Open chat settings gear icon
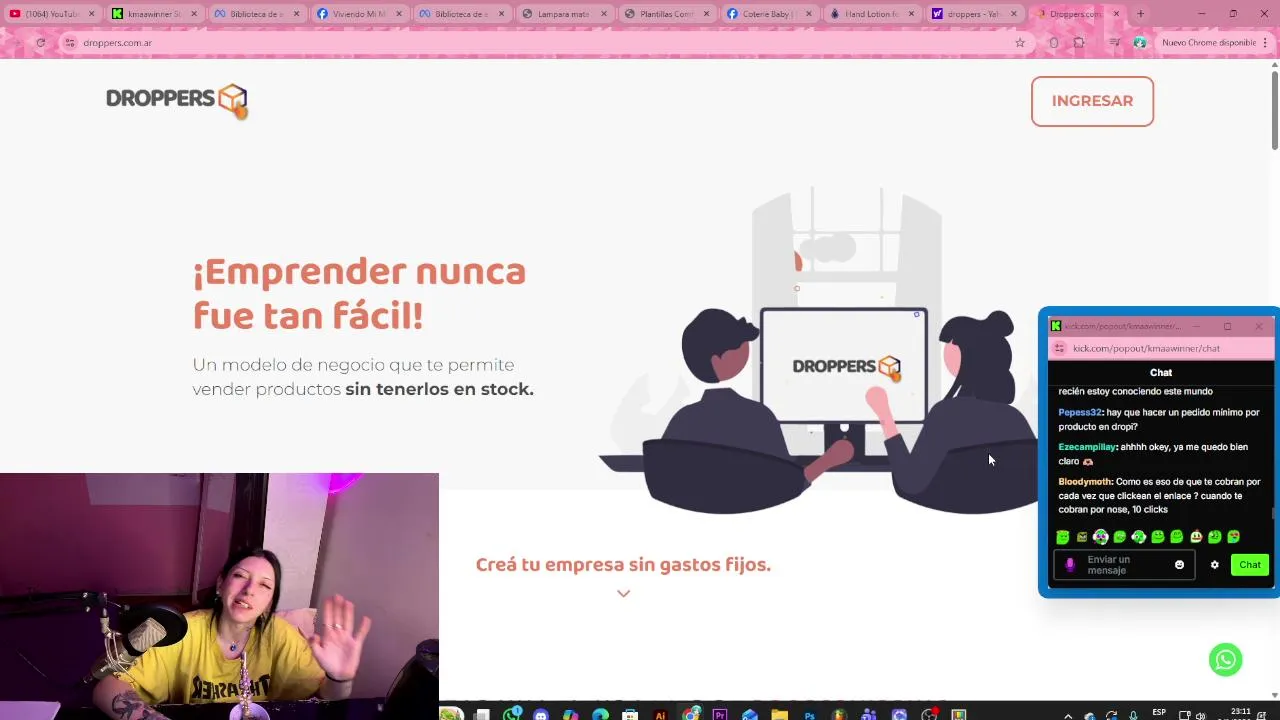Viewport: 1280px width, 720px height. pos(1215,565)
